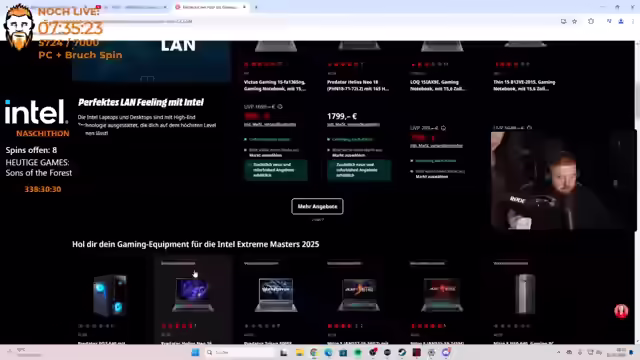The image size is (640, 360).
Task: Open the taskbar clock and date
Action: (x=616, y=352)
